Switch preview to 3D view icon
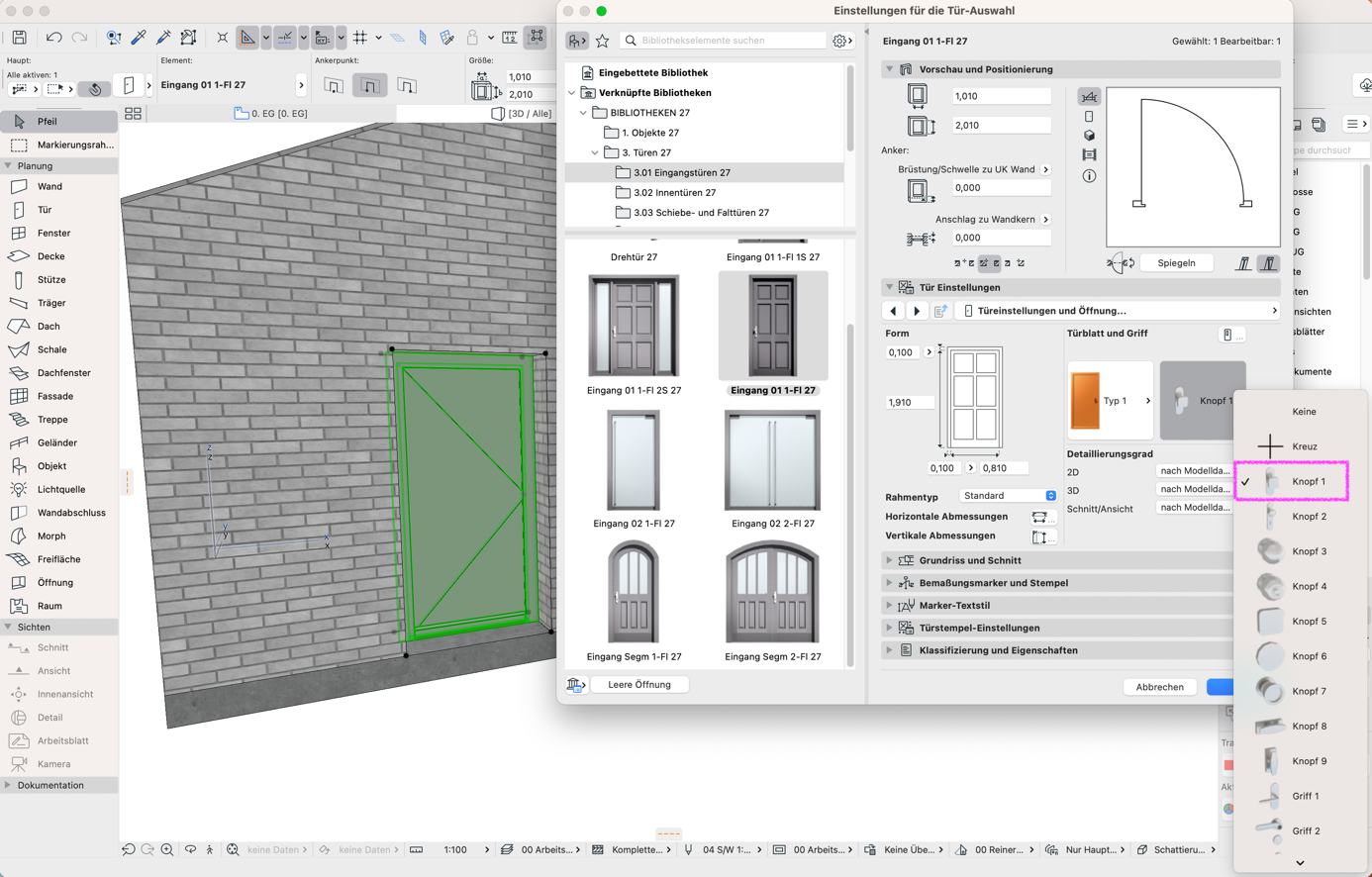The height and width of the screenshot is (877, 1372). (1089, 136)
